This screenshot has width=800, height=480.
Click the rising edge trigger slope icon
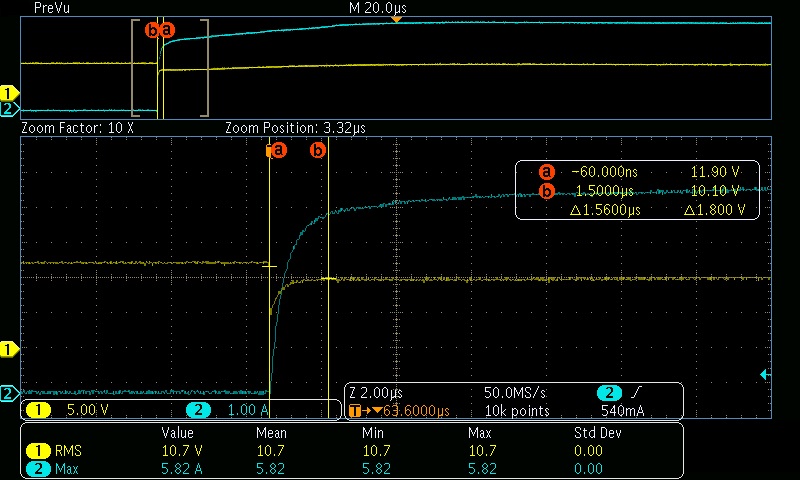click(636, 392)
